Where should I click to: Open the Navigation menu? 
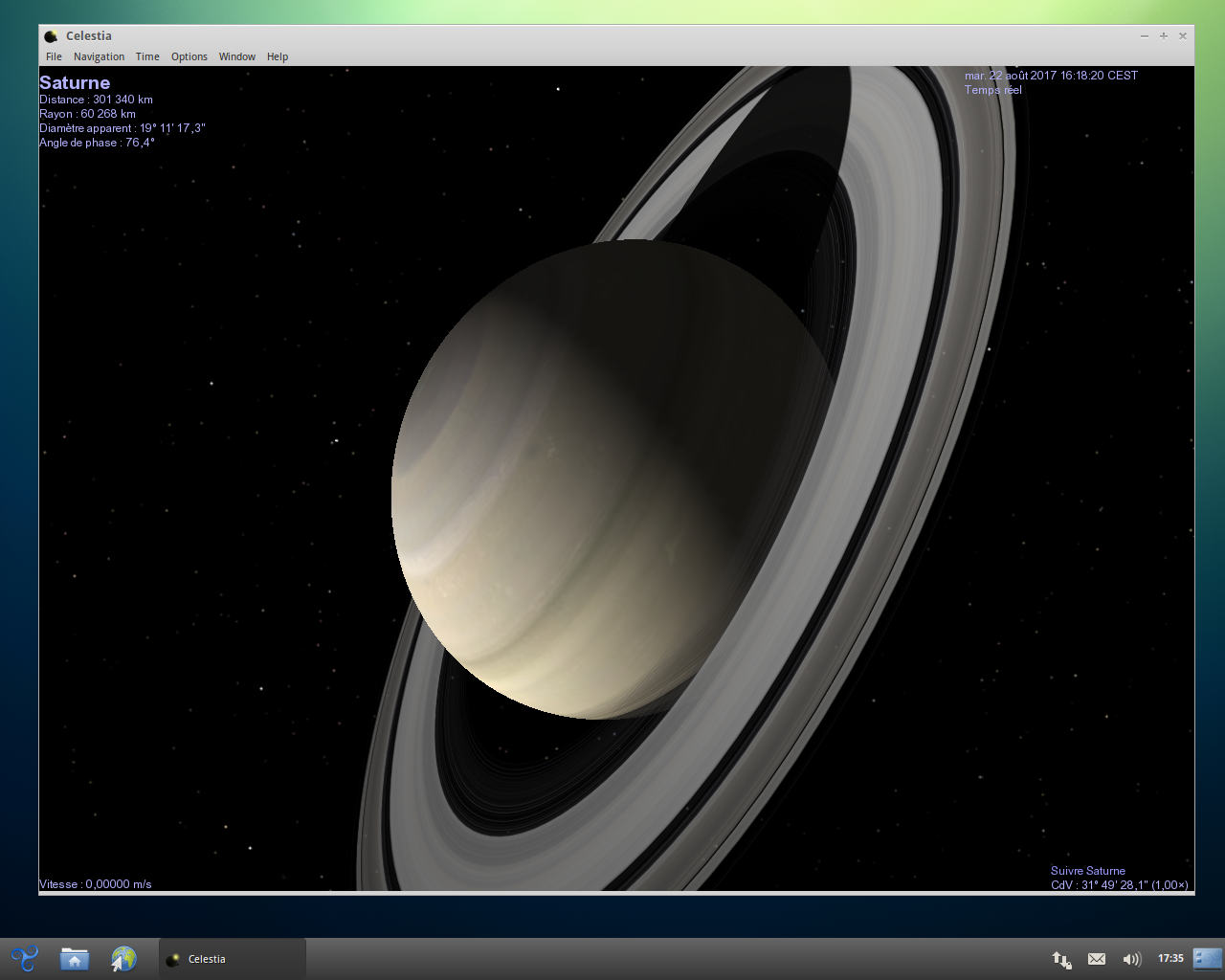pyautogui.click(x=99, y=56)
